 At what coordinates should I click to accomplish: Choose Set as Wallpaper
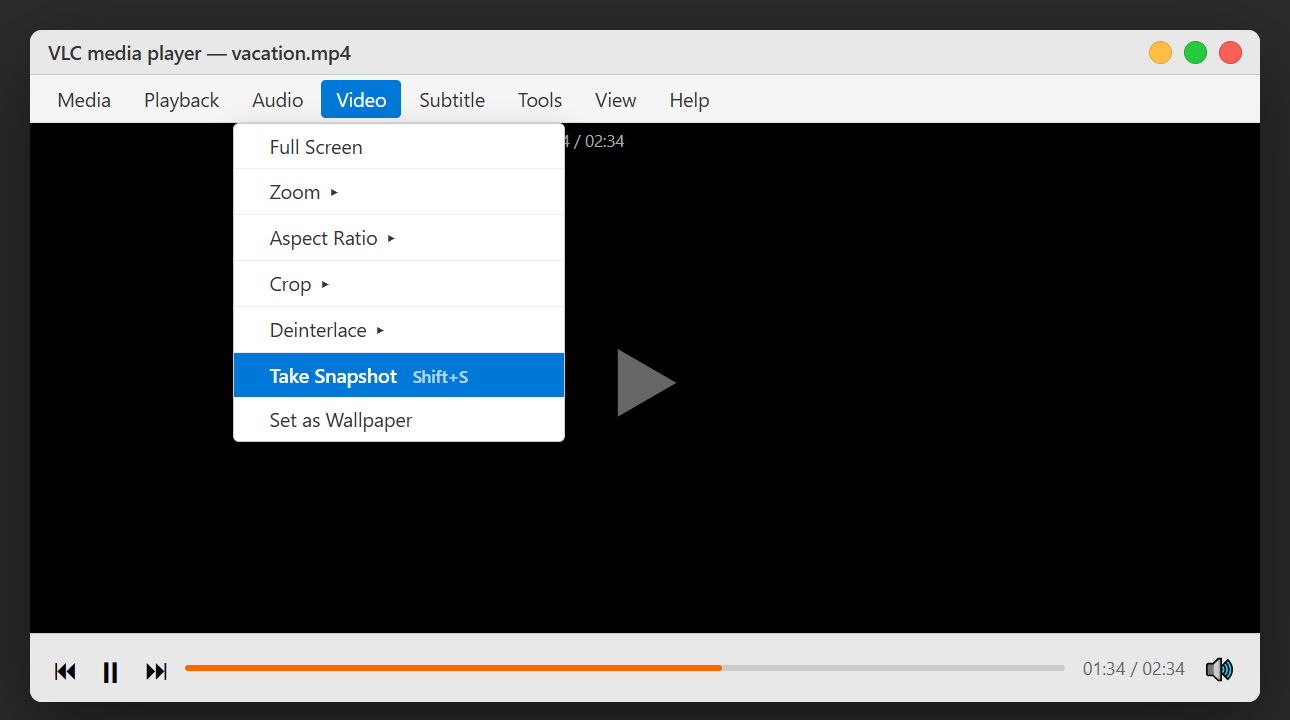tap(399, 420)
